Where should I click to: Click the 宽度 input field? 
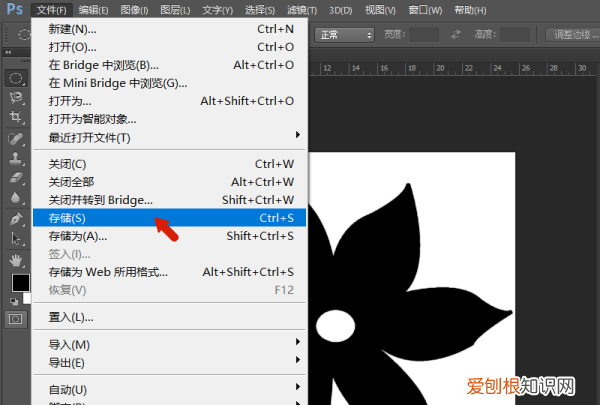coord(424,35)
